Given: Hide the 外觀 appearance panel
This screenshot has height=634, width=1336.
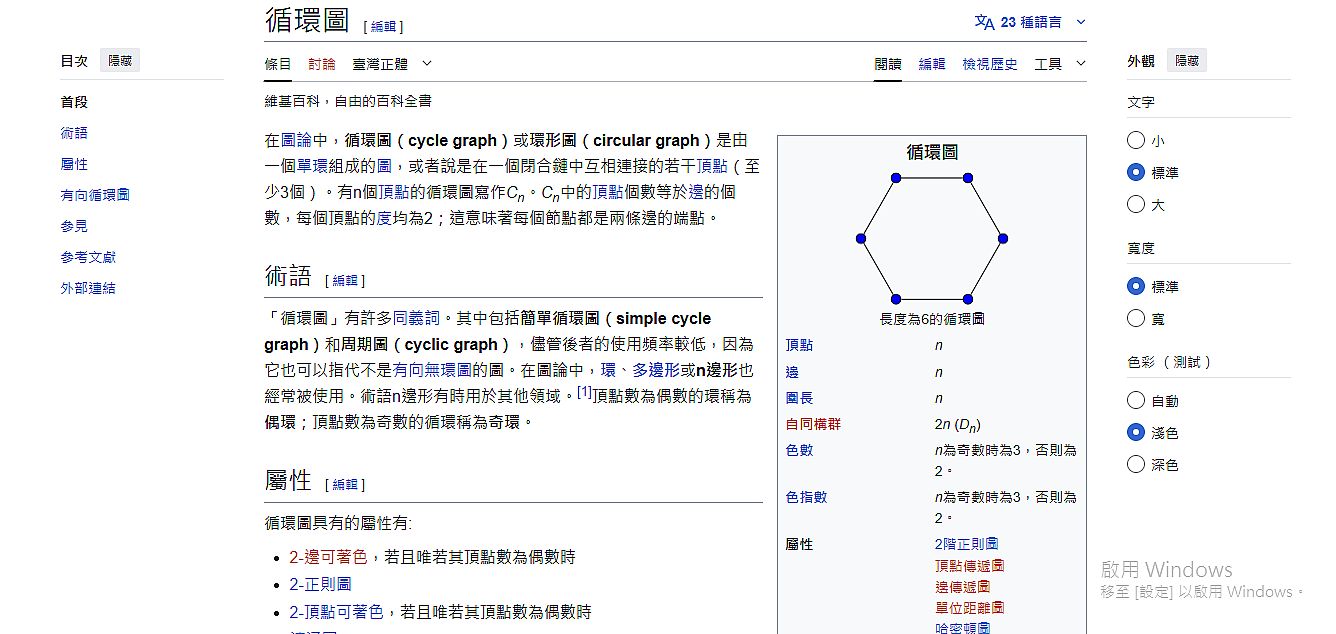Looking at the screenshot, I should (x=1186, y=61).
